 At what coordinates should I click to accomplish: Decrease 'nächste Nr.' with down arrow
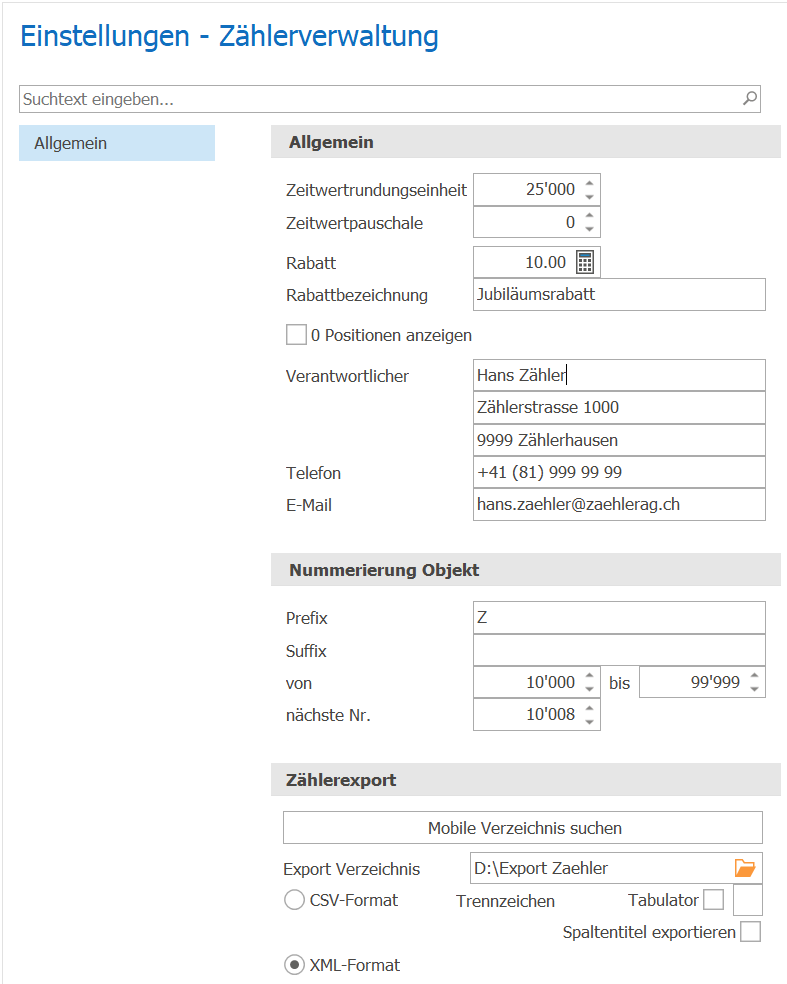[x=589, y=722]
